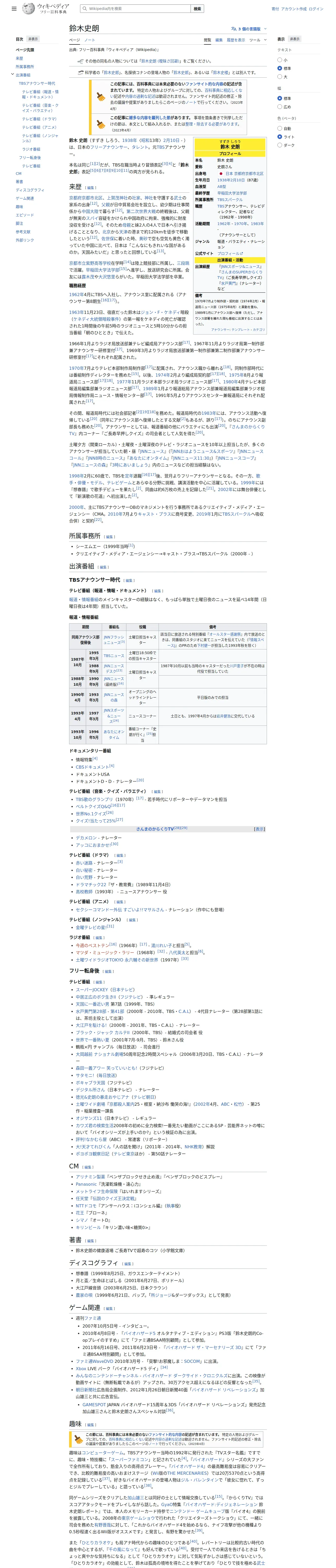336x1568 pixels.
Task: Jump to テレビ番組（ドラマ） in contents sidebar
Action: click(x=39, y=119)
